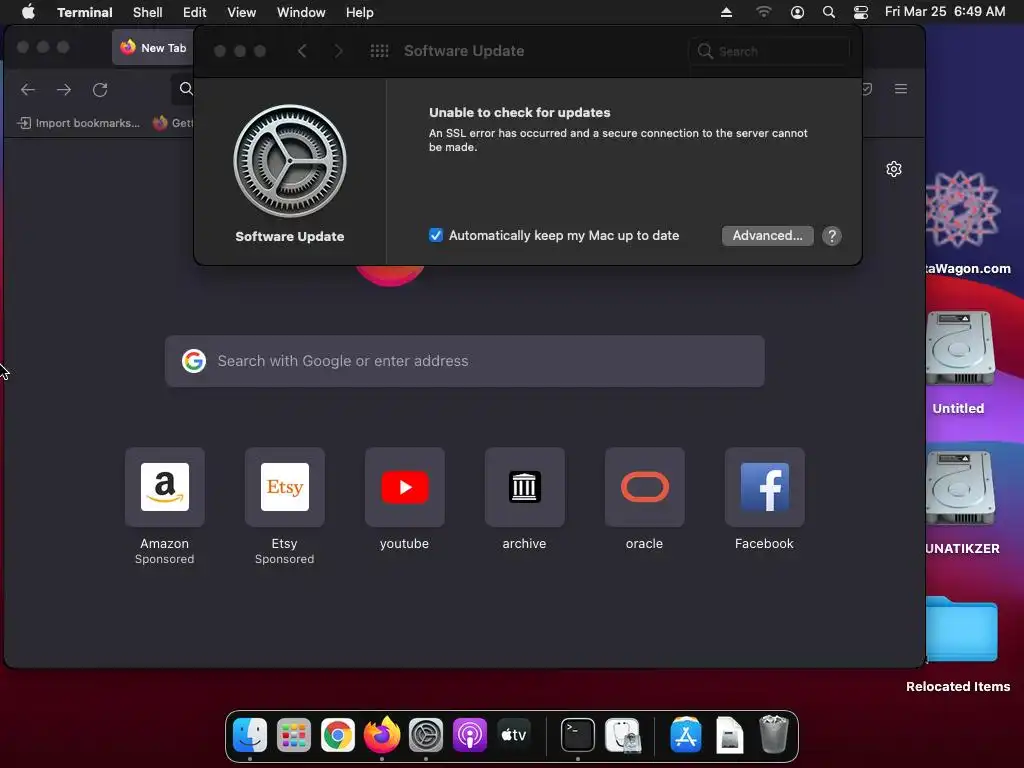This screenshot has height=768, width=1024.
Task: Open Control Center in menu bar
Action: coord(861,12)
